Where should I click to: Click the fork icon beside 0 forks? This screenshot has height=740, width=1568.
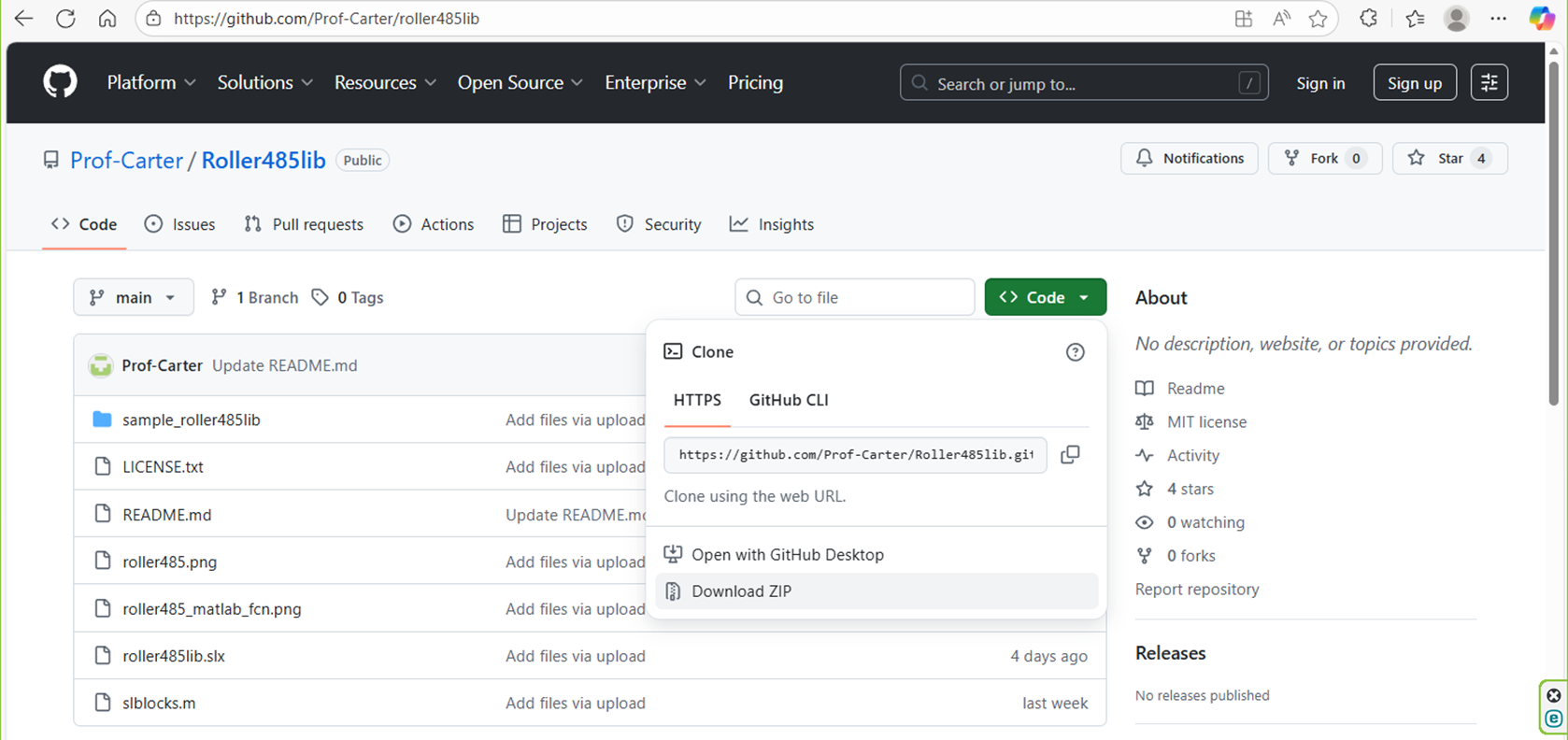[1145, 556]
